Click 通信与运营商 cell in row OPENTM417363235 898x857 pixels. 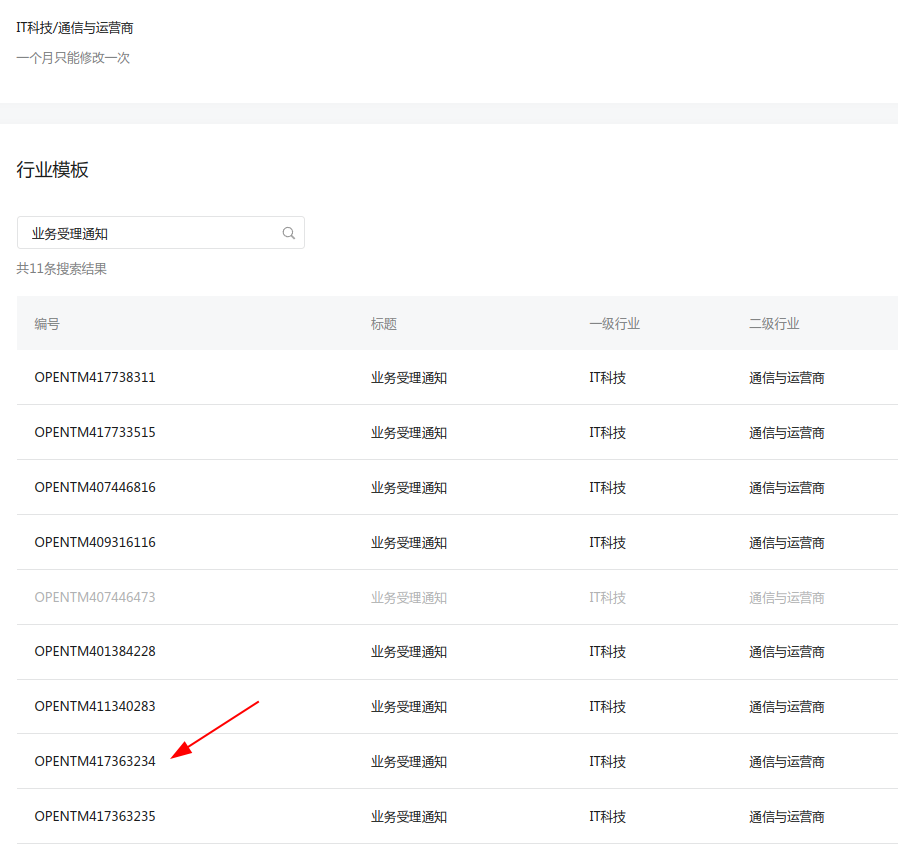click(x=787, y=816)
